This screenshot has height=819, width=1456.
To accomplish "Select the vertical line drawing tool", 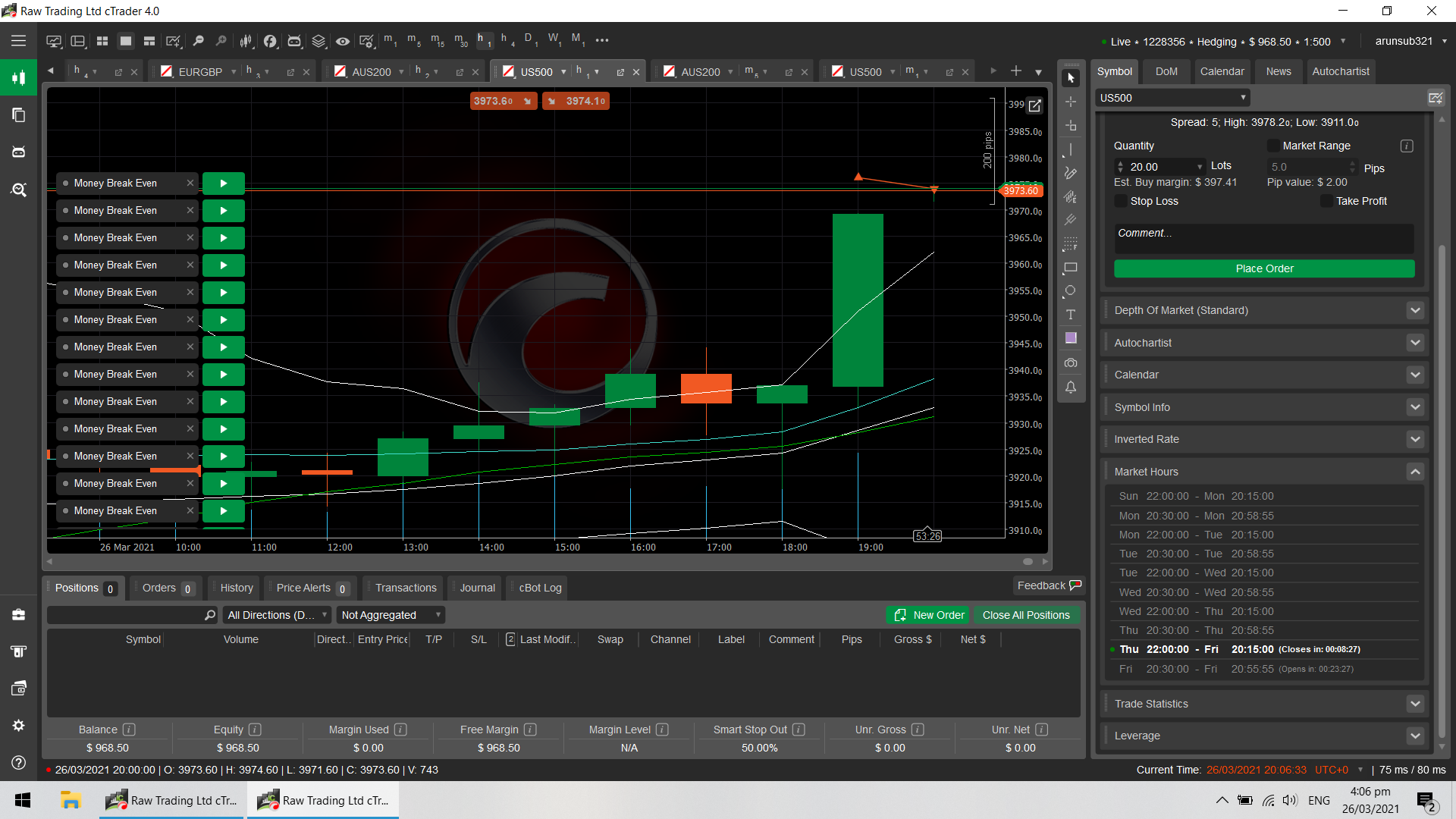I will pos(1071,149).
